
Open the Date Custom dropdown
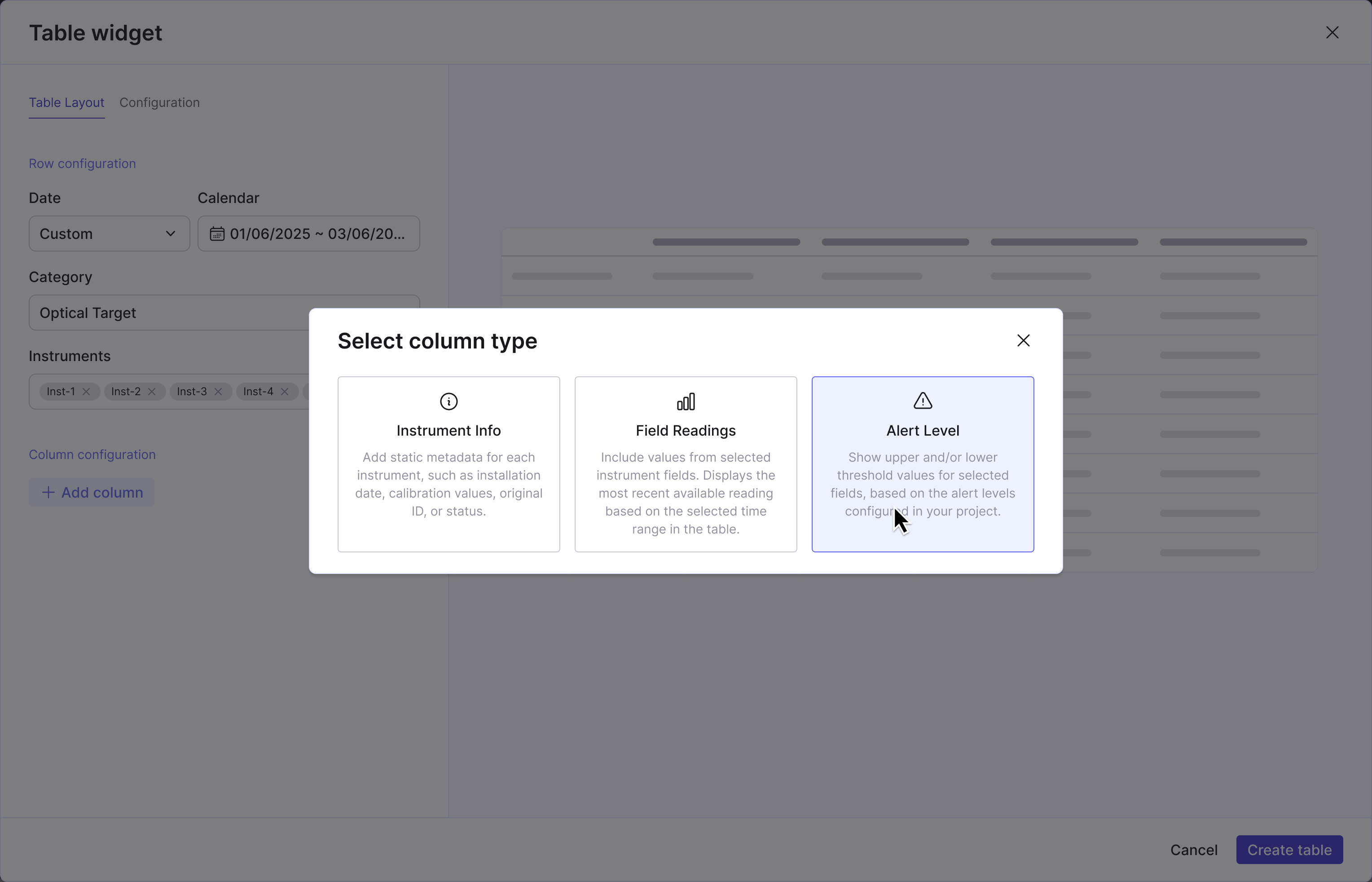point(109,234)
